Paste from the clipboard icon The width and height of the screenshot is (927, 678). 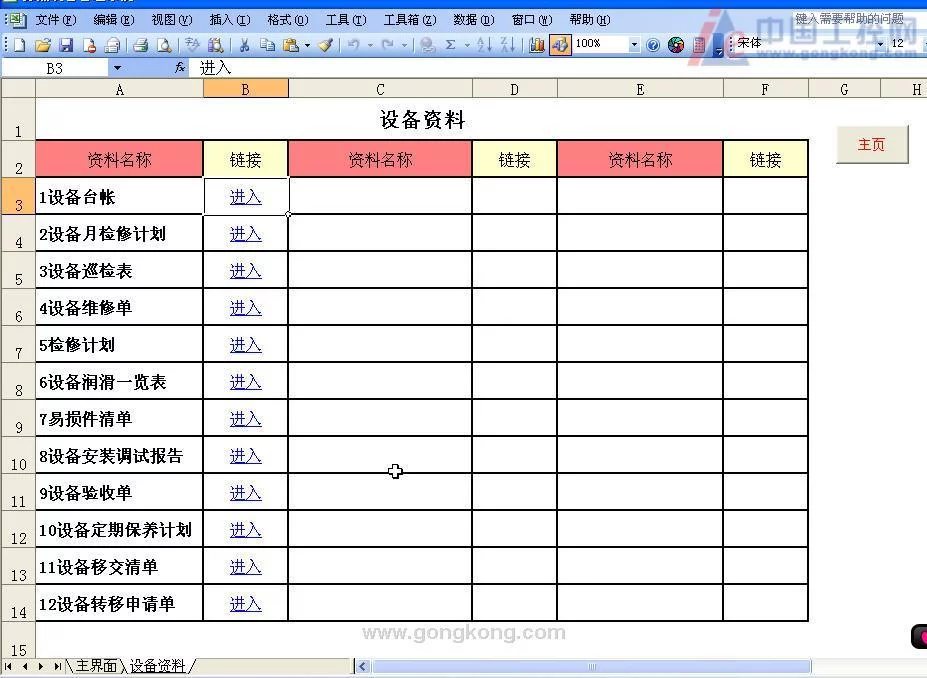tap(291, 44)
